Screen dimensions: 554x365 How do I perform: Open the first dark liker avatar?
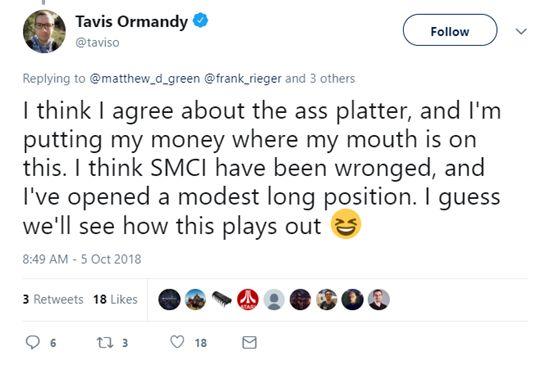click(169, 300)
